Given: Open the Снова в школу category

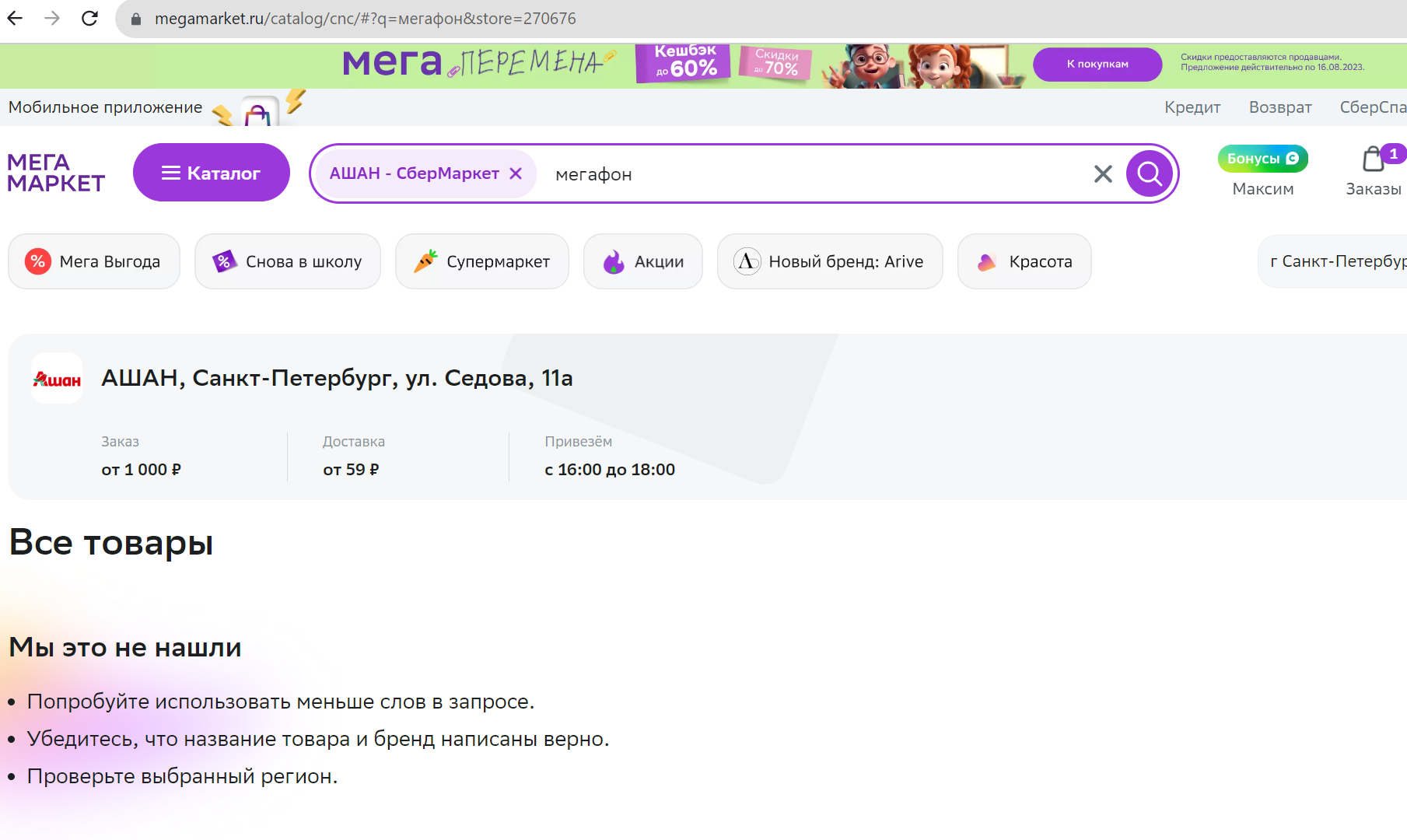Looking at the screenshot, I should [288, 261].
